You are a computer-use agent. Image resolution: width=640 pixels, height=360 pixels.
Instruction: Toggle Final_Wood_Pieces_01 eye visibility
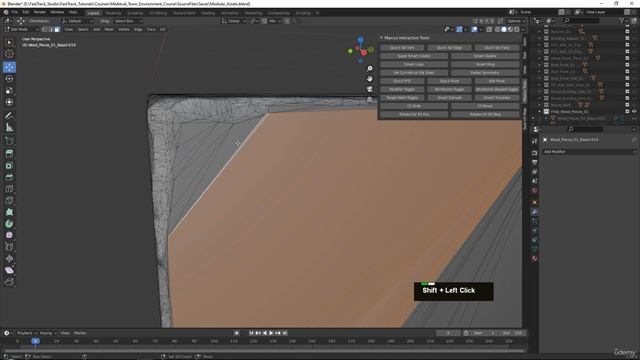click(x=634, y=111)
